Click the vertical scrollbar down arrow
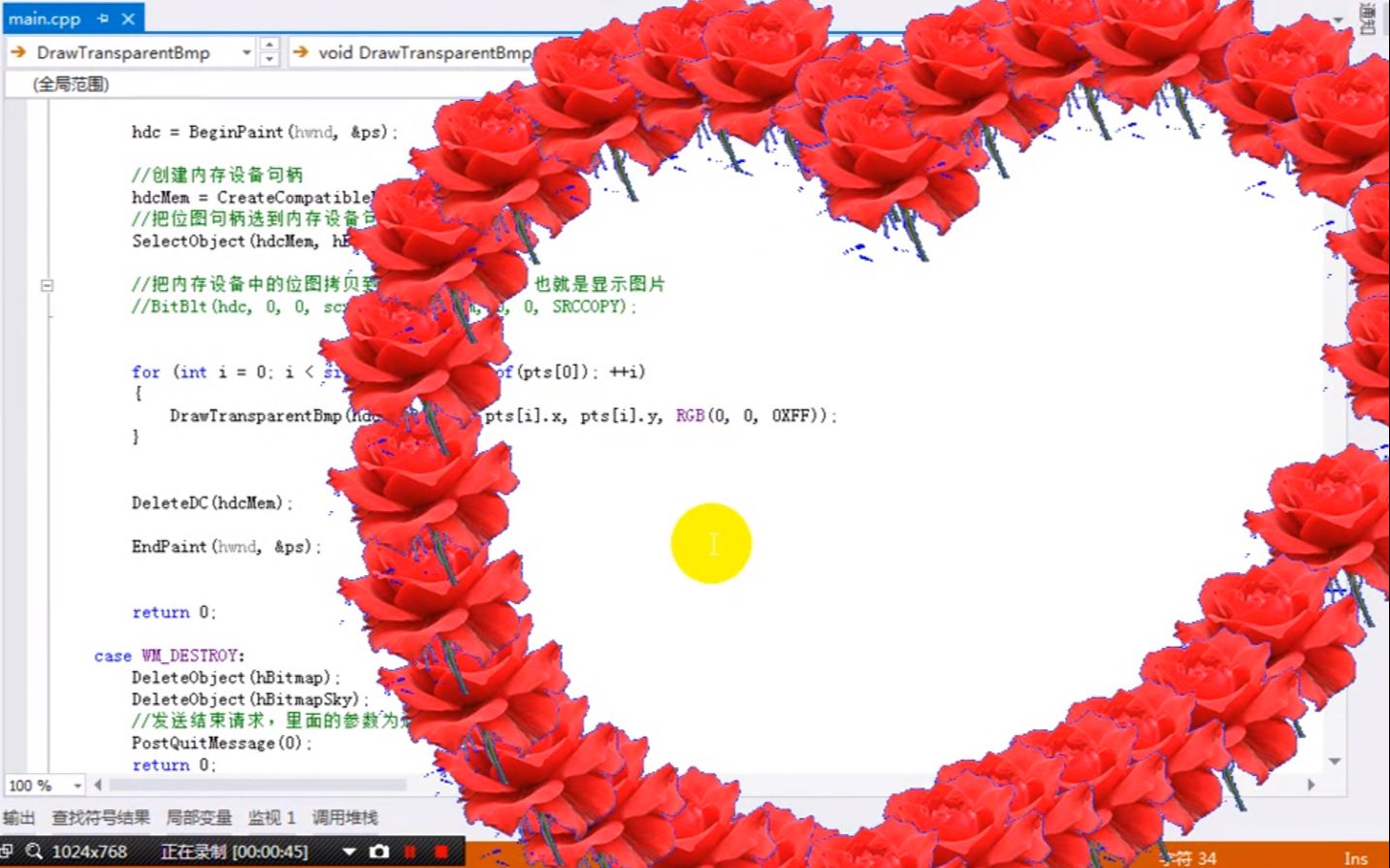 point(1335,761)
